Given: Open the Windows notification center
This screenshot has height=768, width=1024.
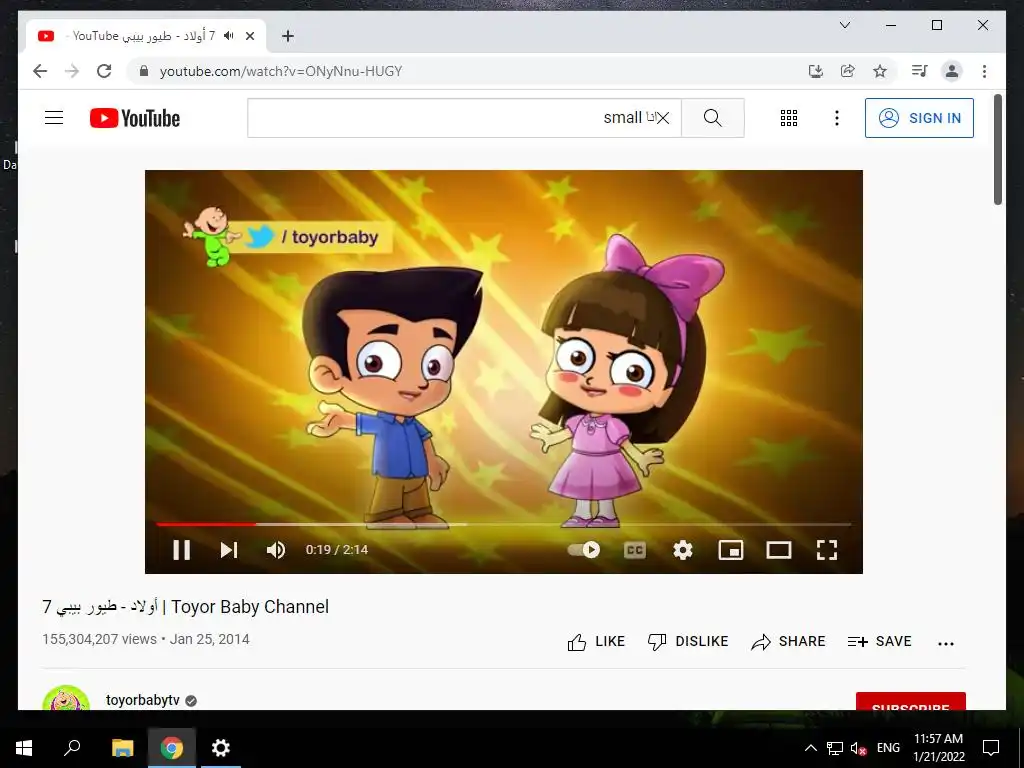Looking at the screenshot, I should click(991, 748).
